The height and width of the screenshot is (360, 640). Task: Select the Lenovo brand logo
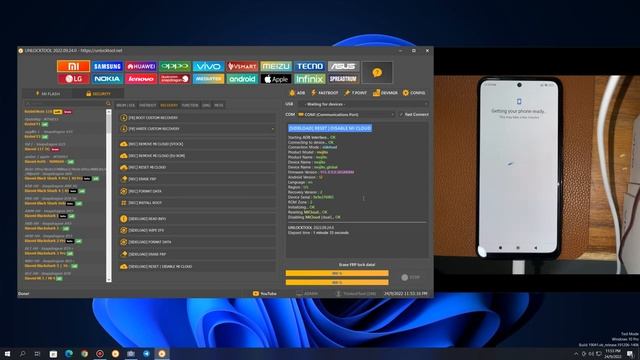[x=141, y=79]
